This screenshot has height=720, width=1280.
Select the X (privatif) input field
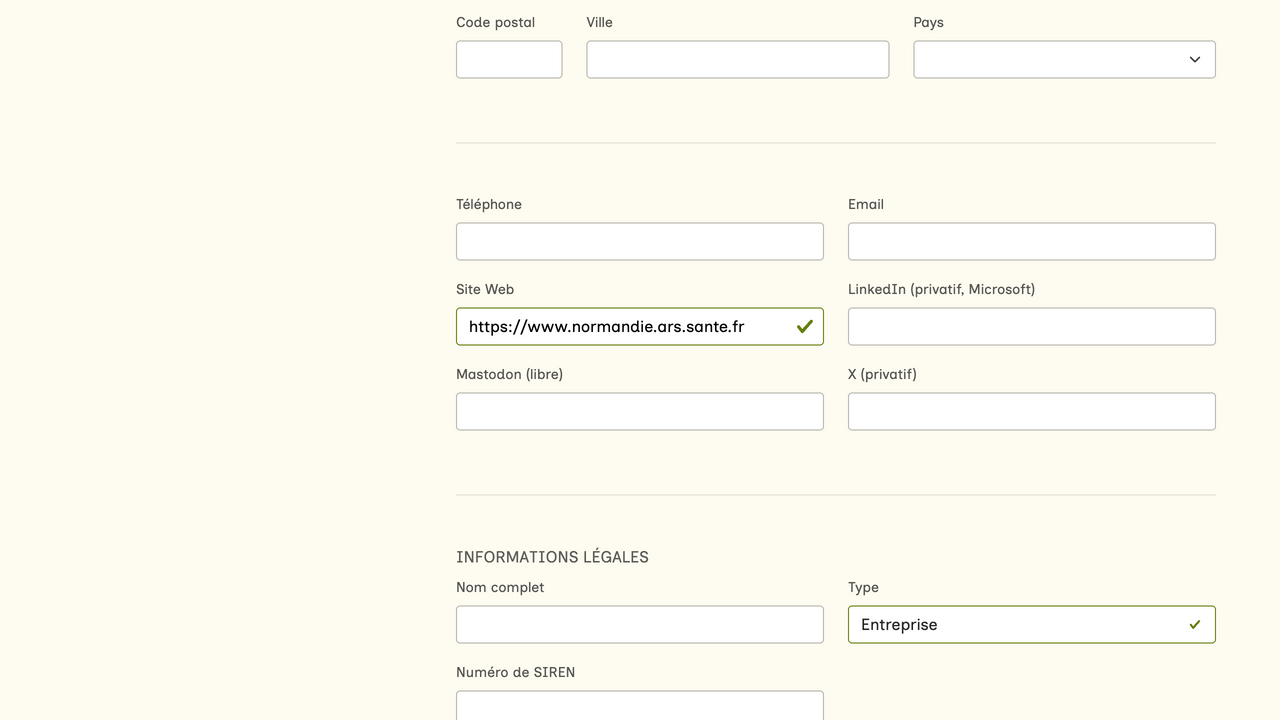click(x=1031, y=412)
